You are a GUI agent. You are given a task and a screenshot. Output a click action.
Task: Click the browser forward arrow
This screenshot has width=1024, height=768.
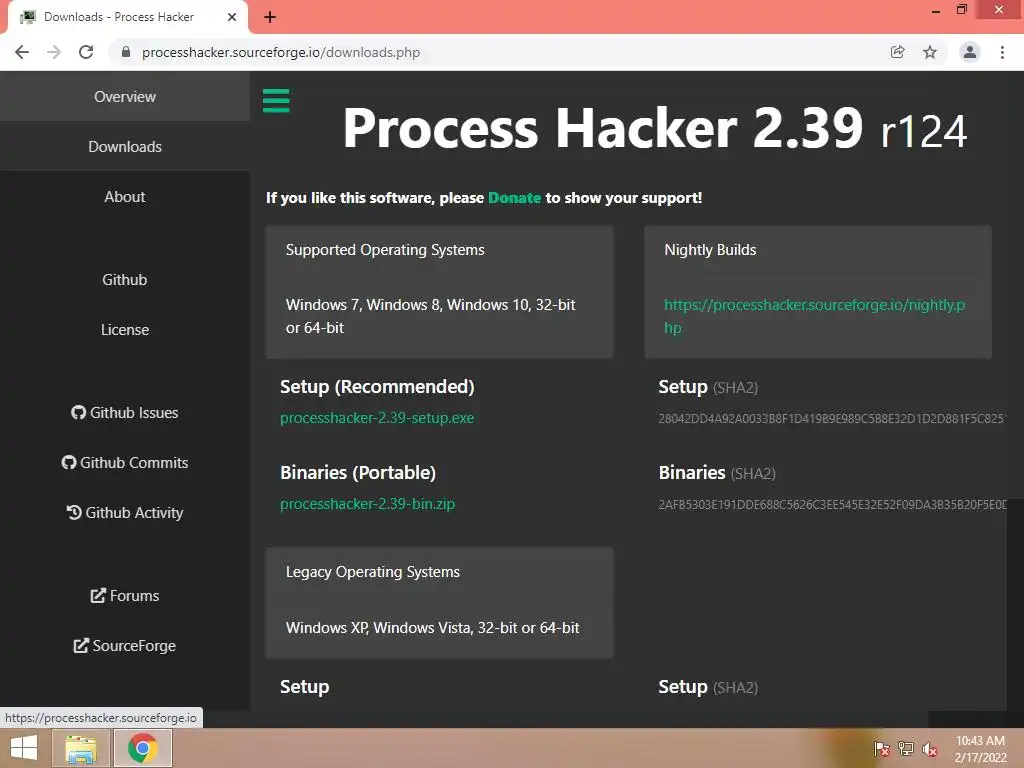(x=54, y=52)
